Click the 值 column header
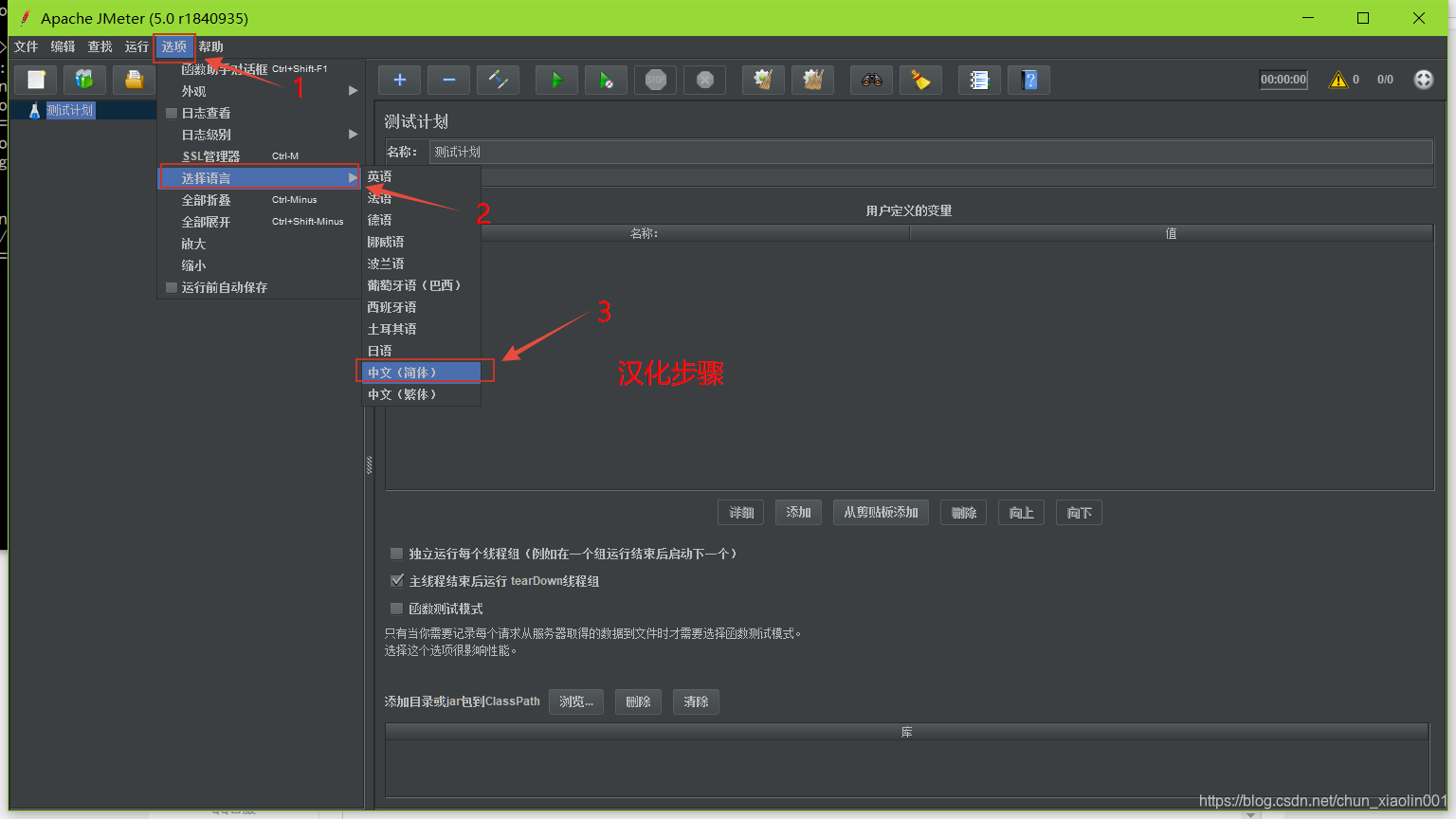1456x819 pixels. pyautogui.click(x=1171, y=233)
